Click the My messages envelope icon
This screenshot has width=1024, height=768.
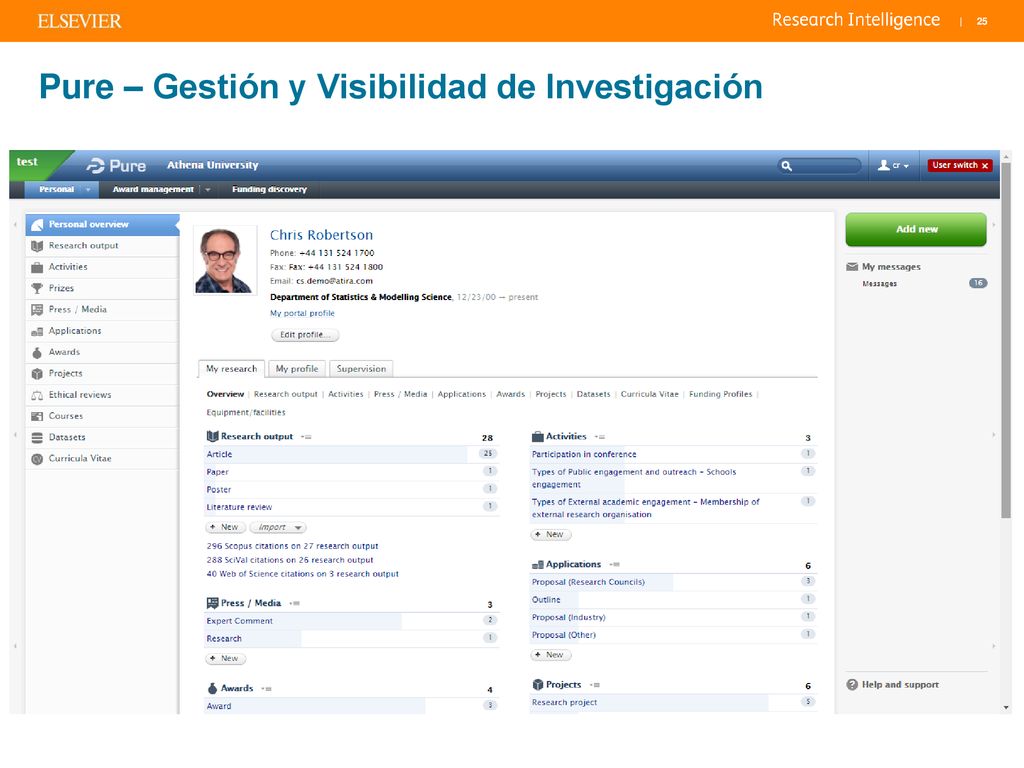click(x=852, y=266)
